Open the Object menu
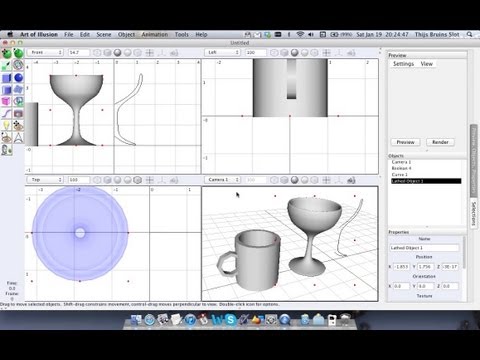The height and width of the screenshot is (360, 480). 126,34
